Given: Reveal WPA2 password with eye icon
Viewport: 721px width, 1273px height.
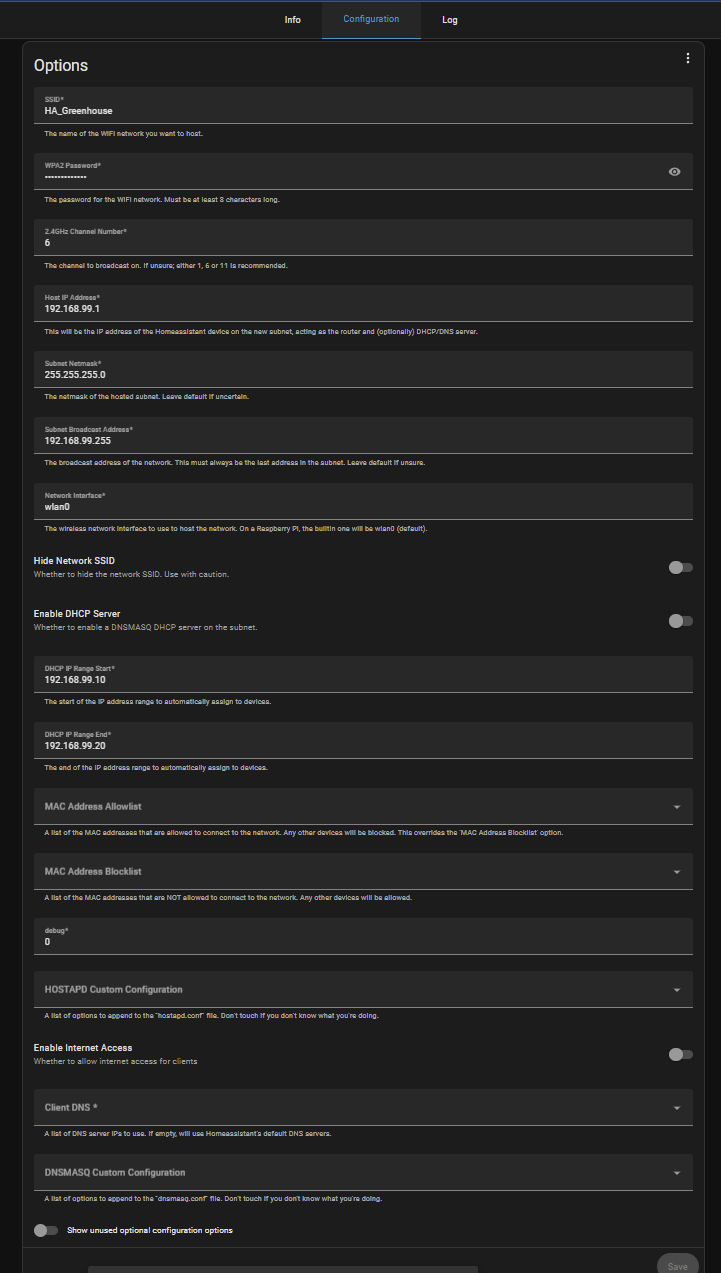Looking at the screenshot, I should pos(675,172).
